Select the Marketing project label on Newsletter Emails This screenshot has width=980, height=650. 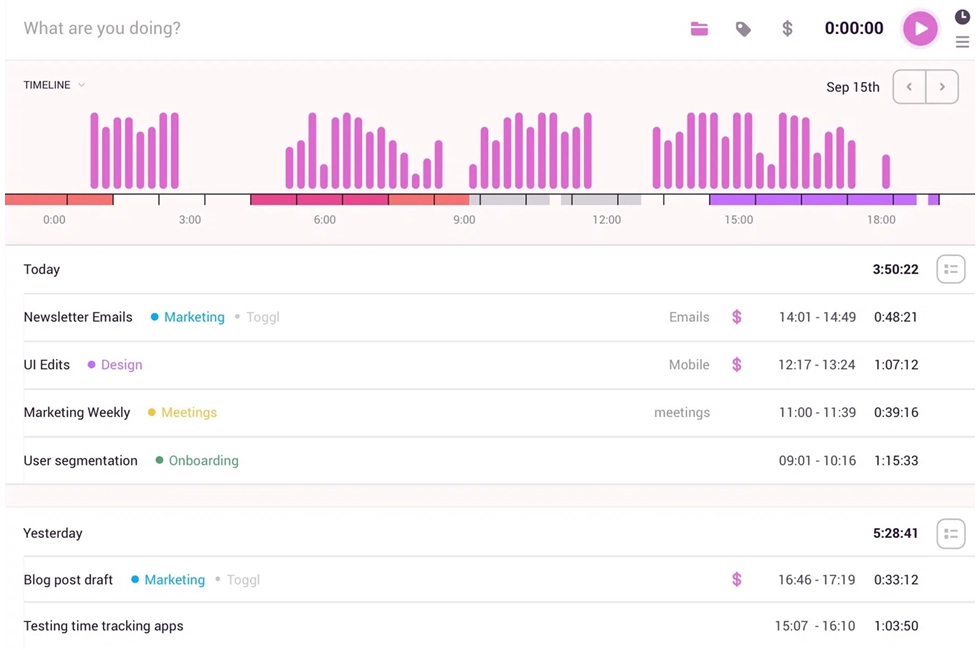[195, 316]
